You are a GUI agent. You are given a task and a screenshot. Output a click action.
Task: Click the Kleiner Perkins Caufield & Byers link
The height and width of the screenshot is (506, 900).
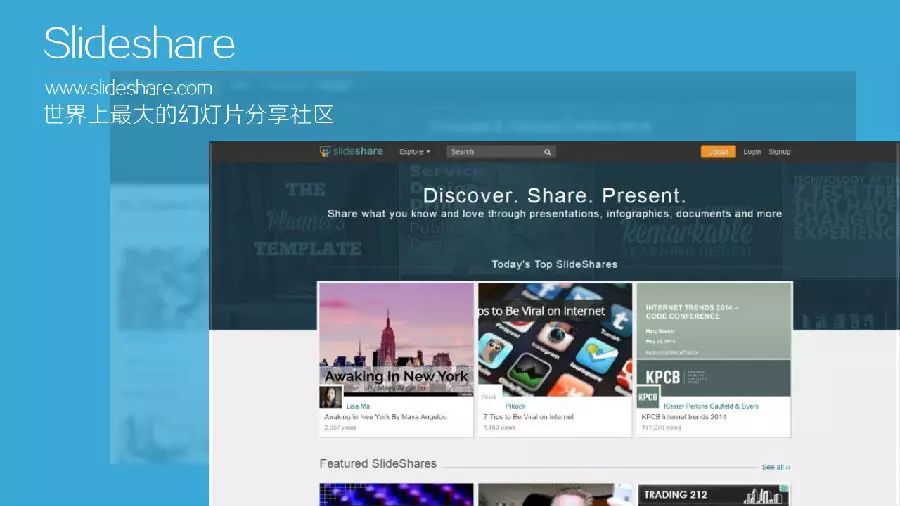click(711, 406)
